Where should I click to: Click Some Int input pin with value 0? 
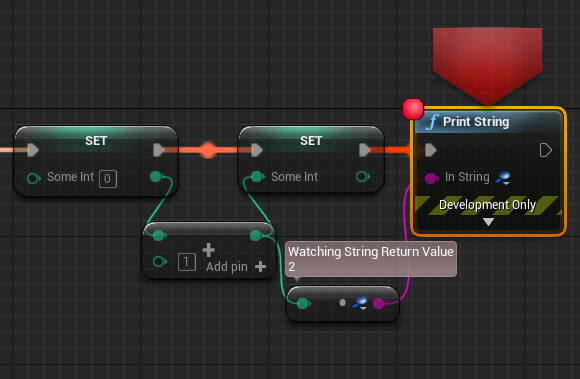tap(34, 179)
